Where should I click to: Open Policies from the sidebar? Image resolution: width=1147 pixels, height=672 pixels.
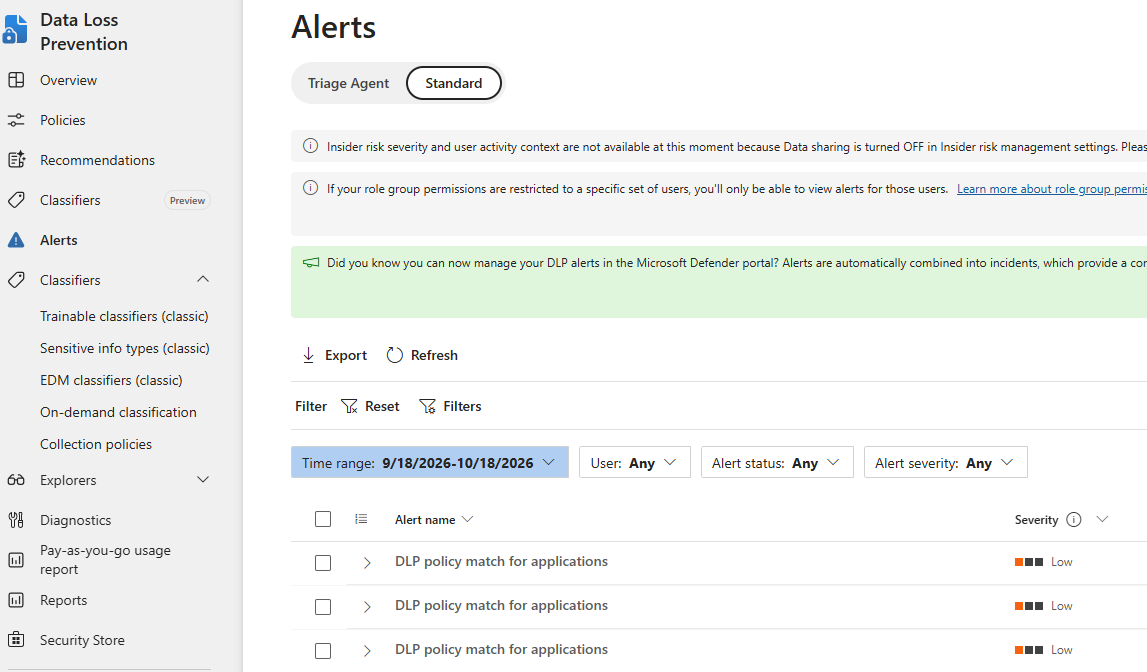coord(62,120)
